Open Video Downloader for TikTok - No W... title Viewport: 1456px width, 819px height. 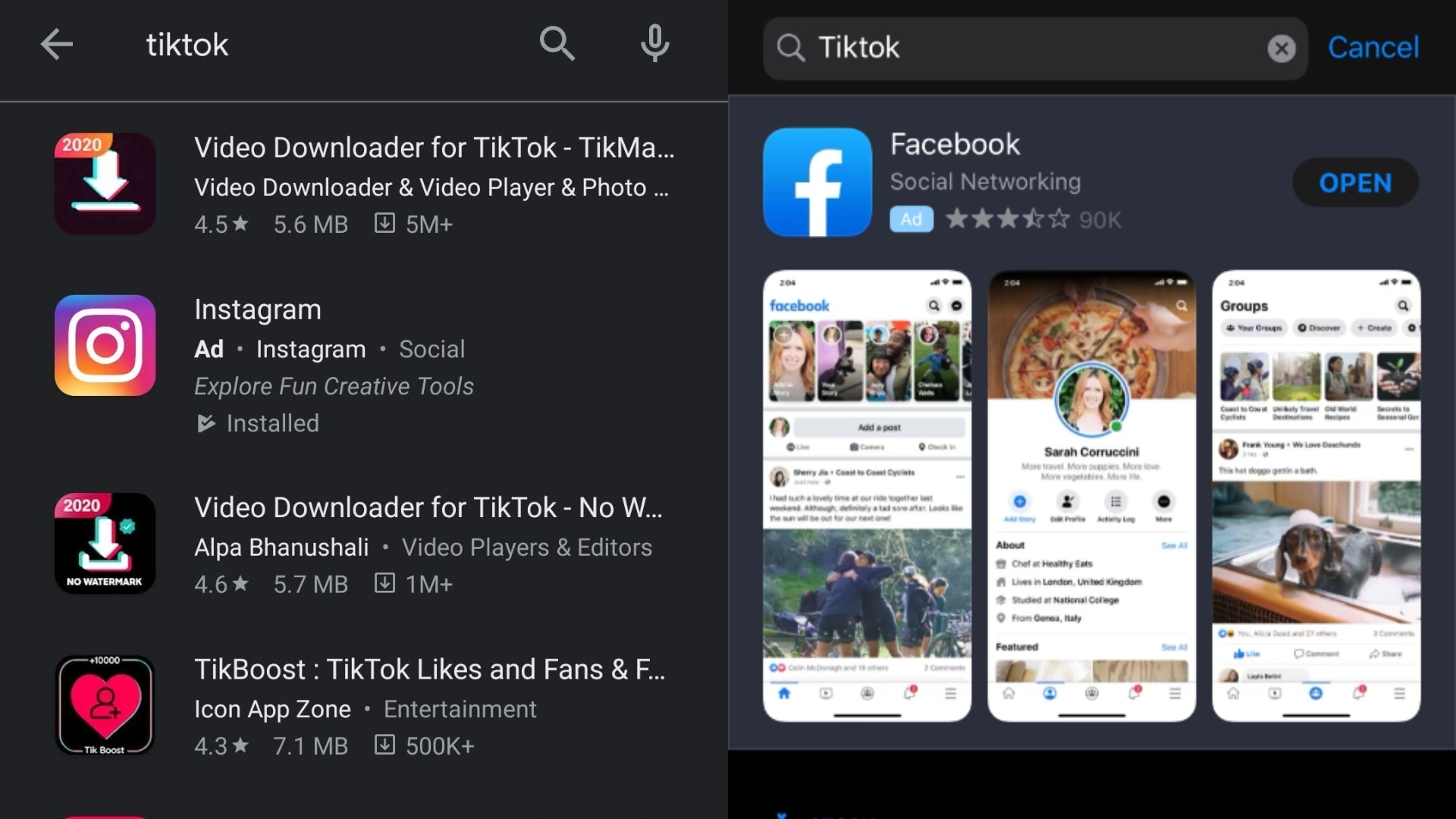tap(428, 507)
